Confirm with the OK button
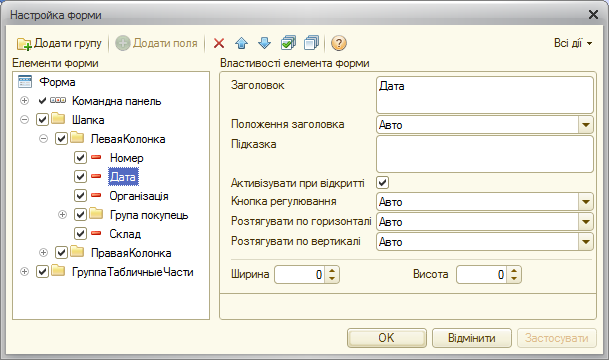 click(386, 338)
